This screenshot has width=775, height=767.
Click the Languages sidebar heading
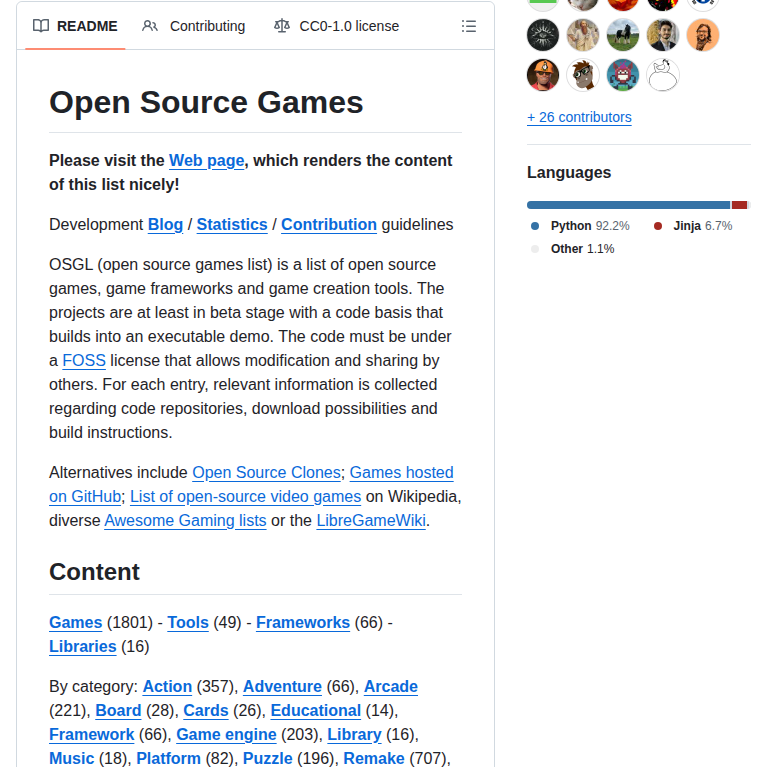click(569, 172)
